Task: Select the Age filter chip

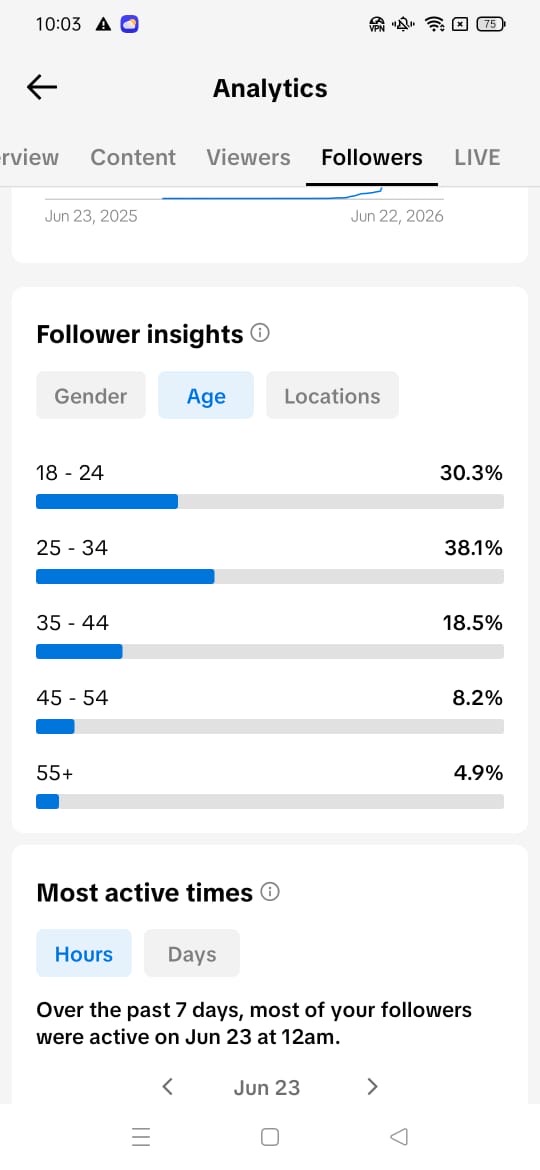Action: (x=206, y=395)
